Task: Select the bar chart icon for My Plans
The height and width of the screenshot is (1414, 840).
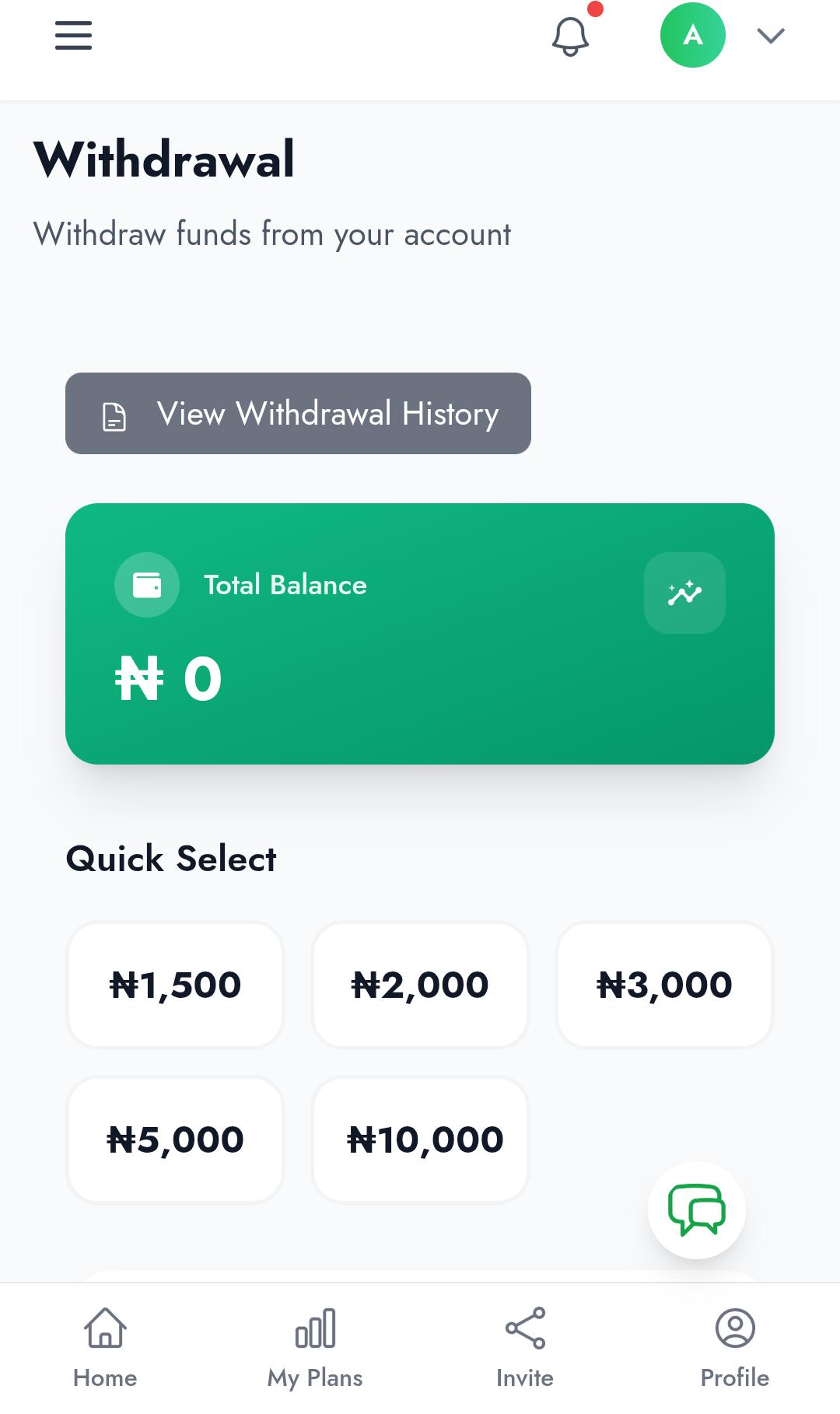Action: [x=314, y=1330]
